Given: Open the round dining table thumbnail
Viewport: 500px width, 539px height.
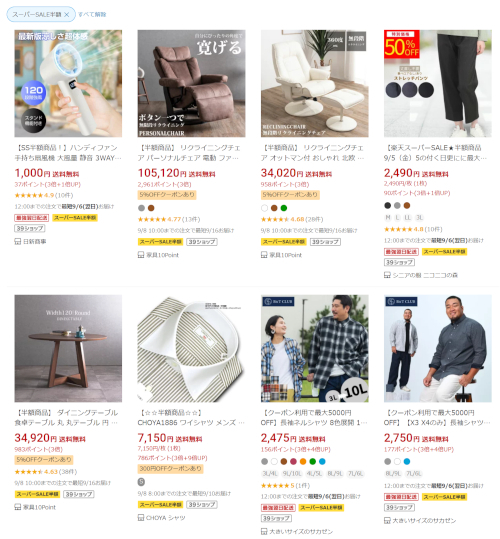Looking at the screenshot, I should point(68,348).
